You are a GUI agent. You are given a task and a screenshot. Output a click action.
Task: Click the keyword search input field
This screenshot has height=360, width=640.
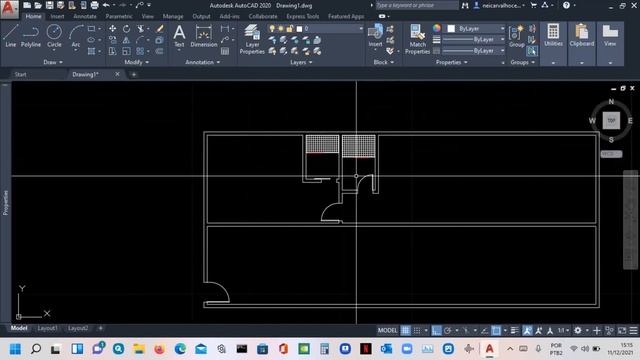point(417,5)
